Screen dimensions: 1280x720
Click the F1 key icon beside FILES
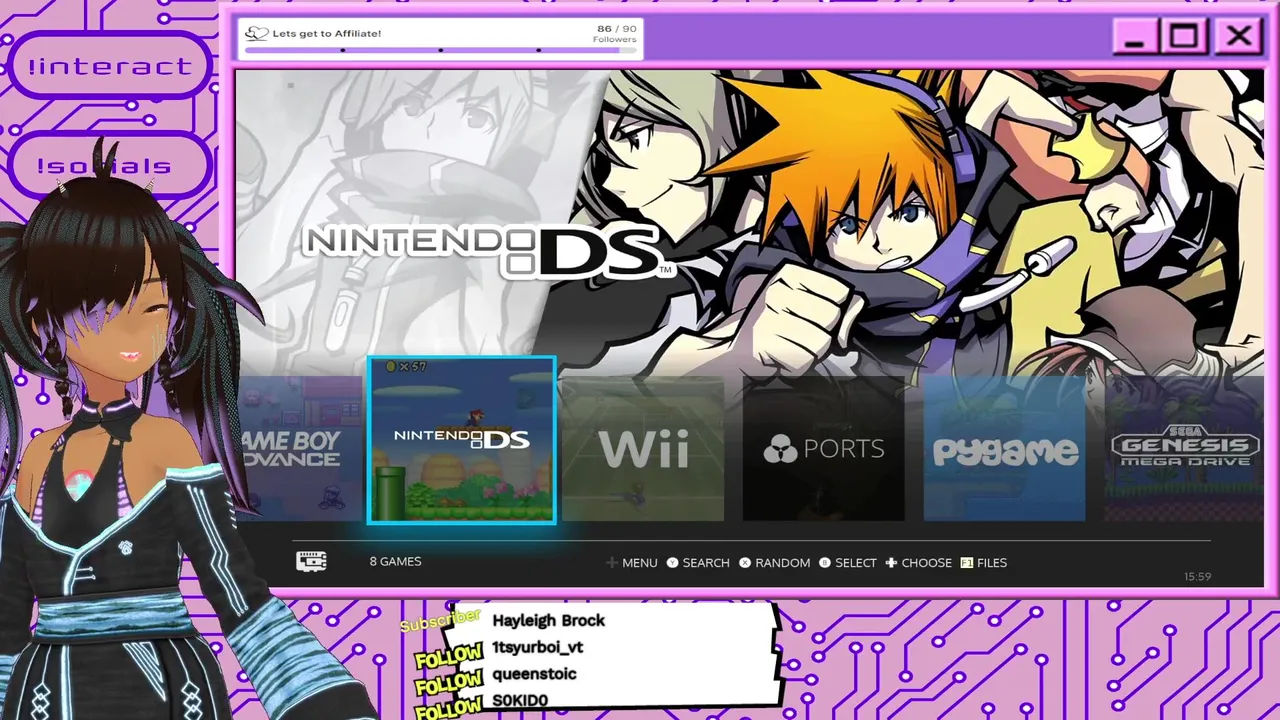click(x=967, y=563)
